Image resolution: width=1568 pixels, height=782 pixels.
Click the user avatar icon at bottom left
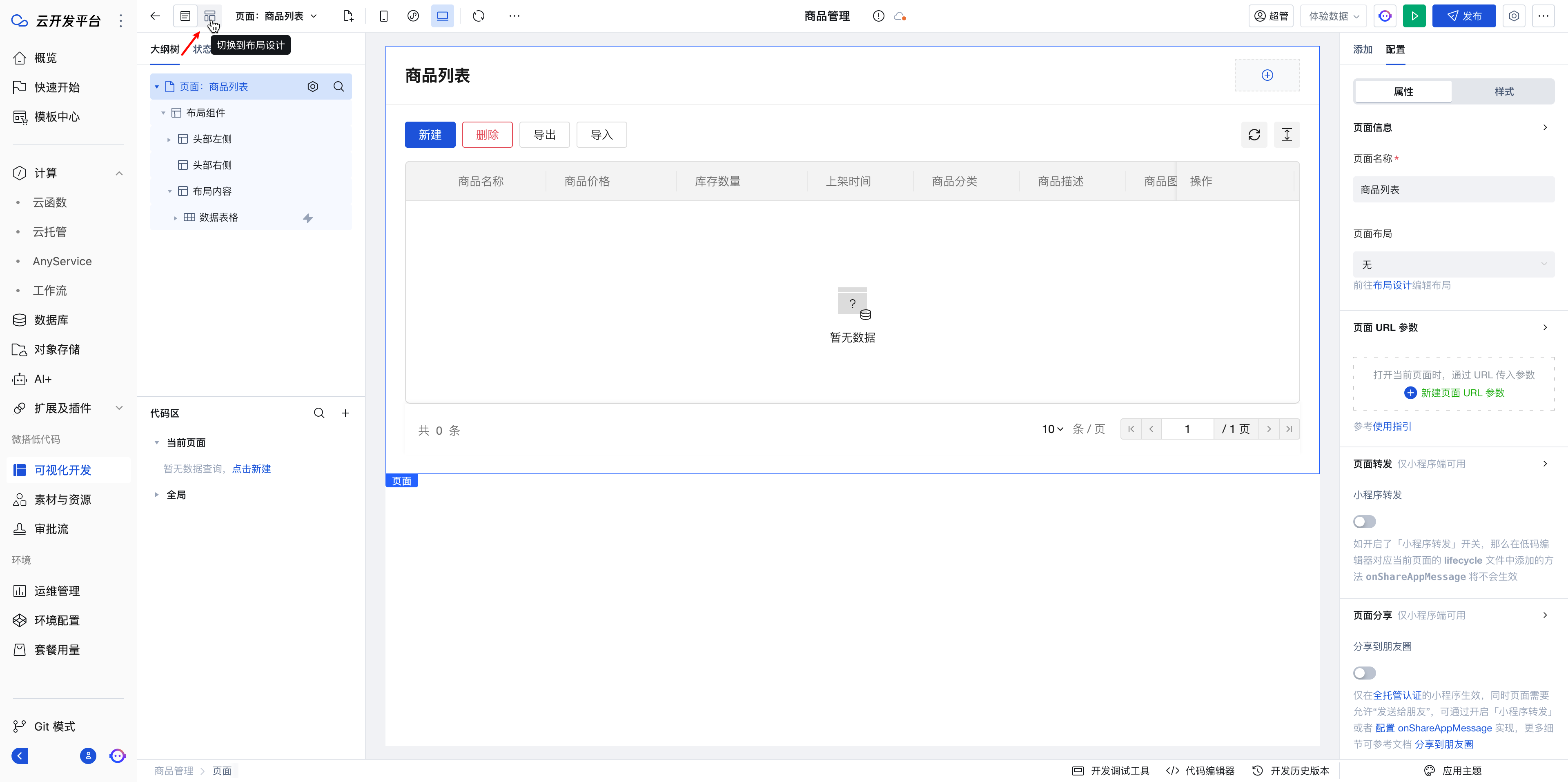click(x=88, y=756)
